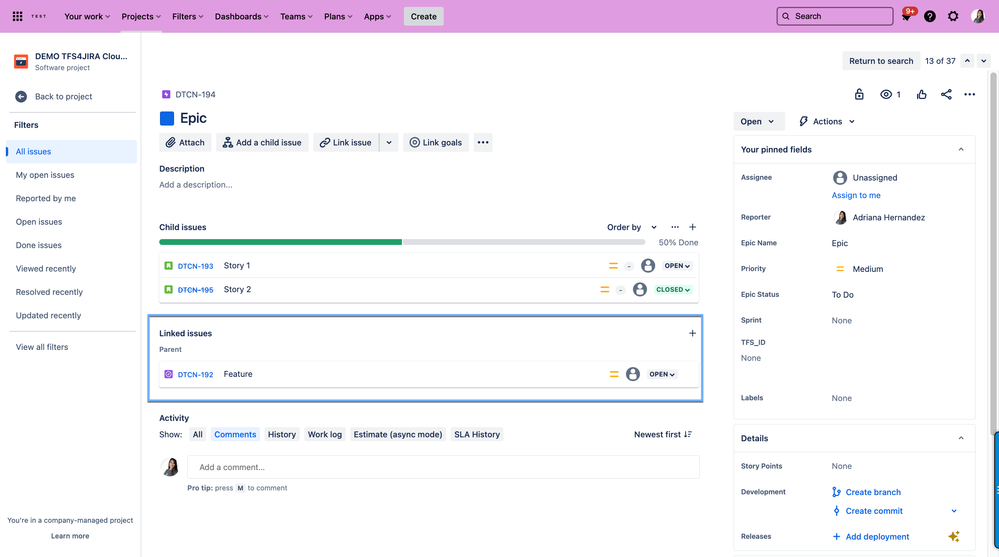Open the issue status Open dropdown
The image size is (999, 557).
[x=757, y=121]
